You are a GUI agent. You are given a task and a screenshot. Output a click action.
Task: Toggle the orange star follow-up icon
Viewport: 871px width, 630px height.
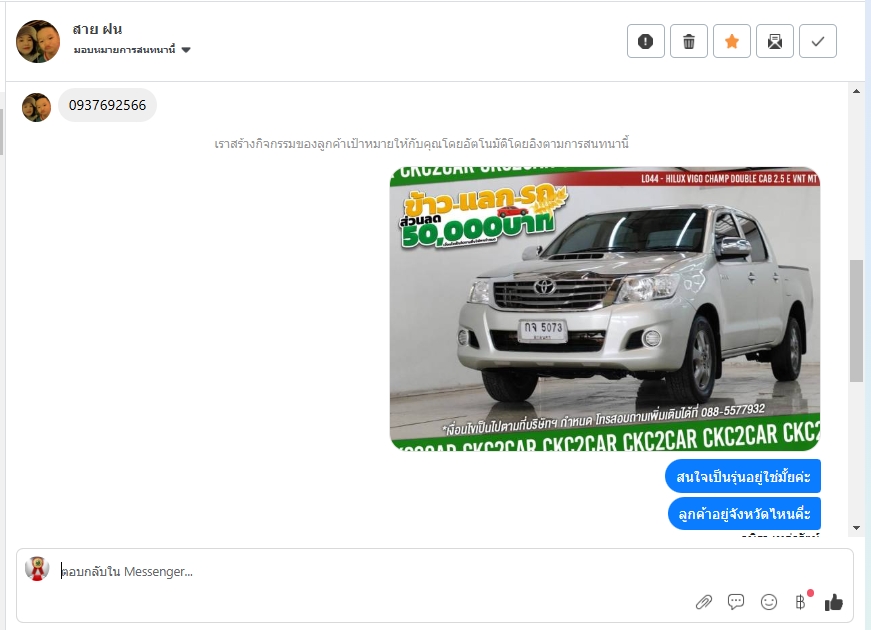point(732,41)
